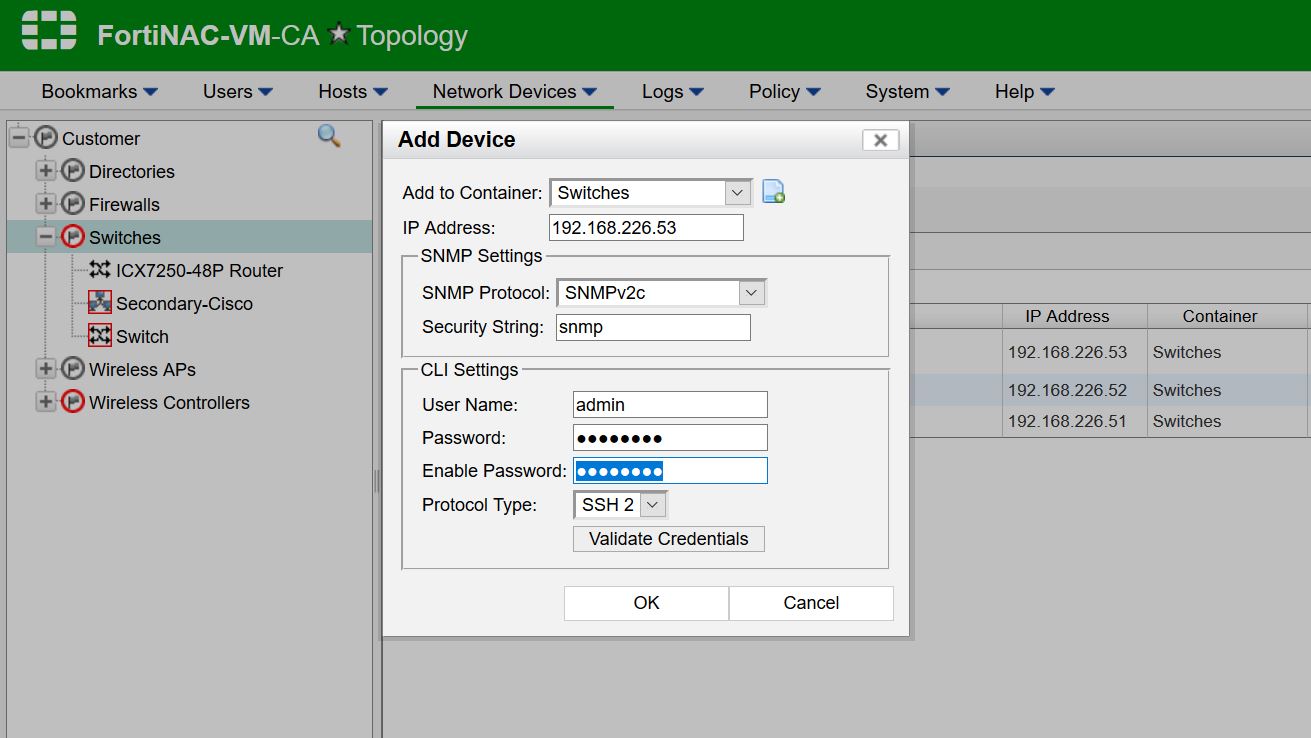Click the new container icon beside Switches dropdown

[773, 192]
